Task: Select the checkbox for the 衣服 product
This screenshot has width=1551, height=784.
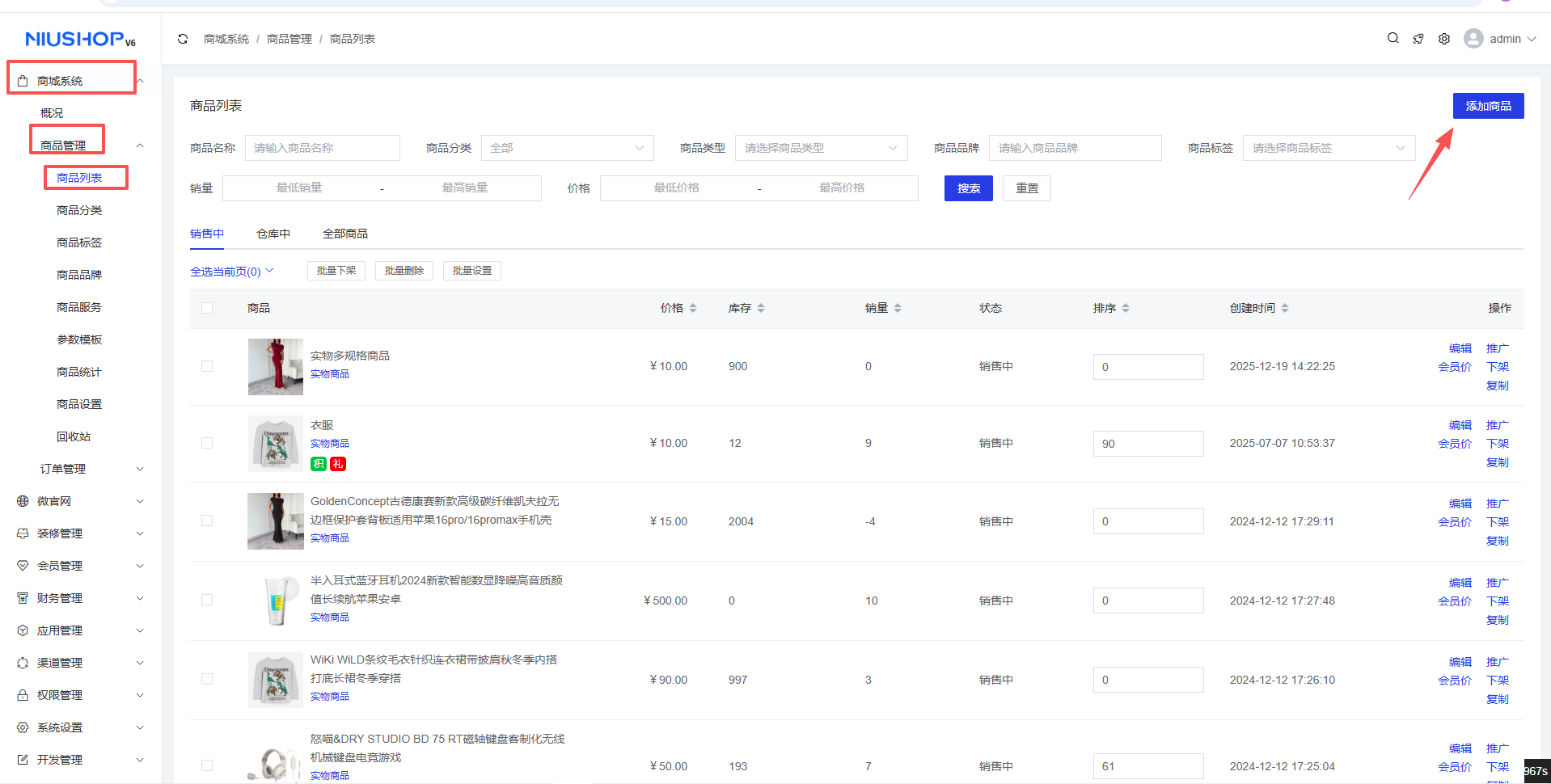Action: [207, 443]
